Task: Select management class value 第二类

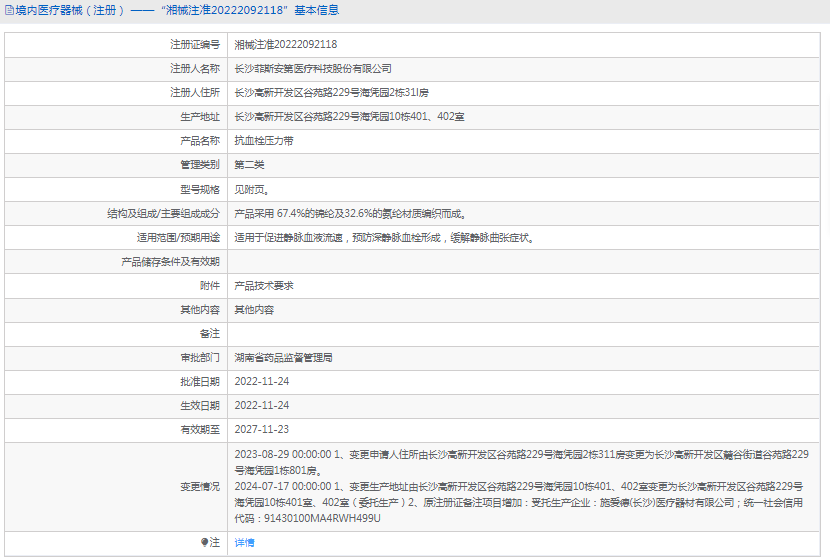Action: tap(249, 165)
